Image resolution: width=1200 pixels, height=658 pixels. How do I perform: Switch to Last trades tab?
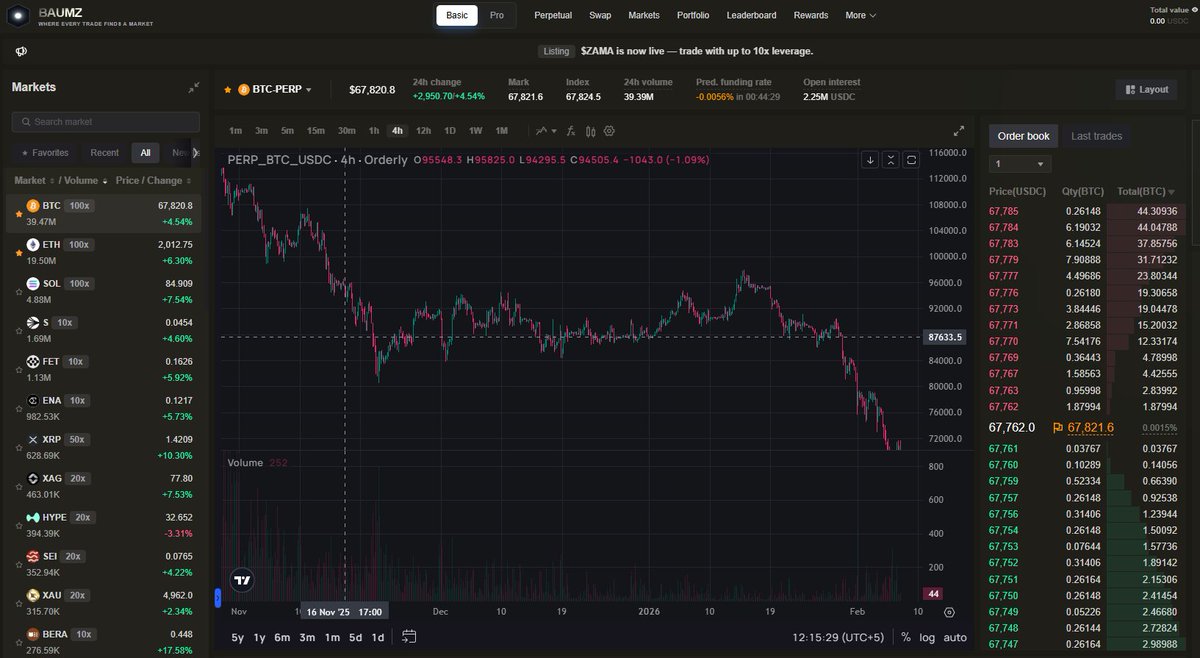pyautogui.click(x=1097, y=136)
